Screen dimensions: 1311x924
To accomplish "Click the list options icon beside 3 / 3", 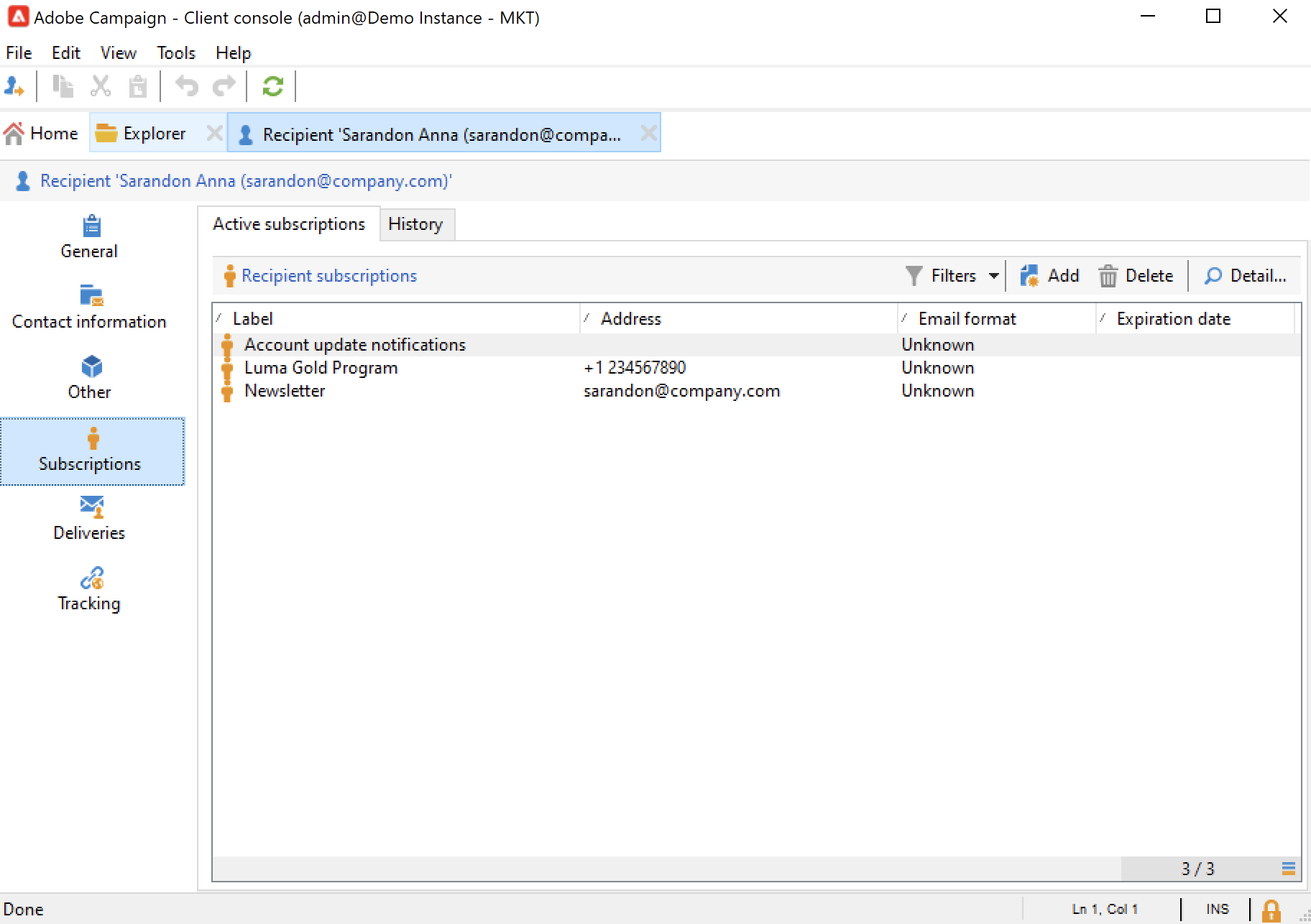I will pos(1289,869).
